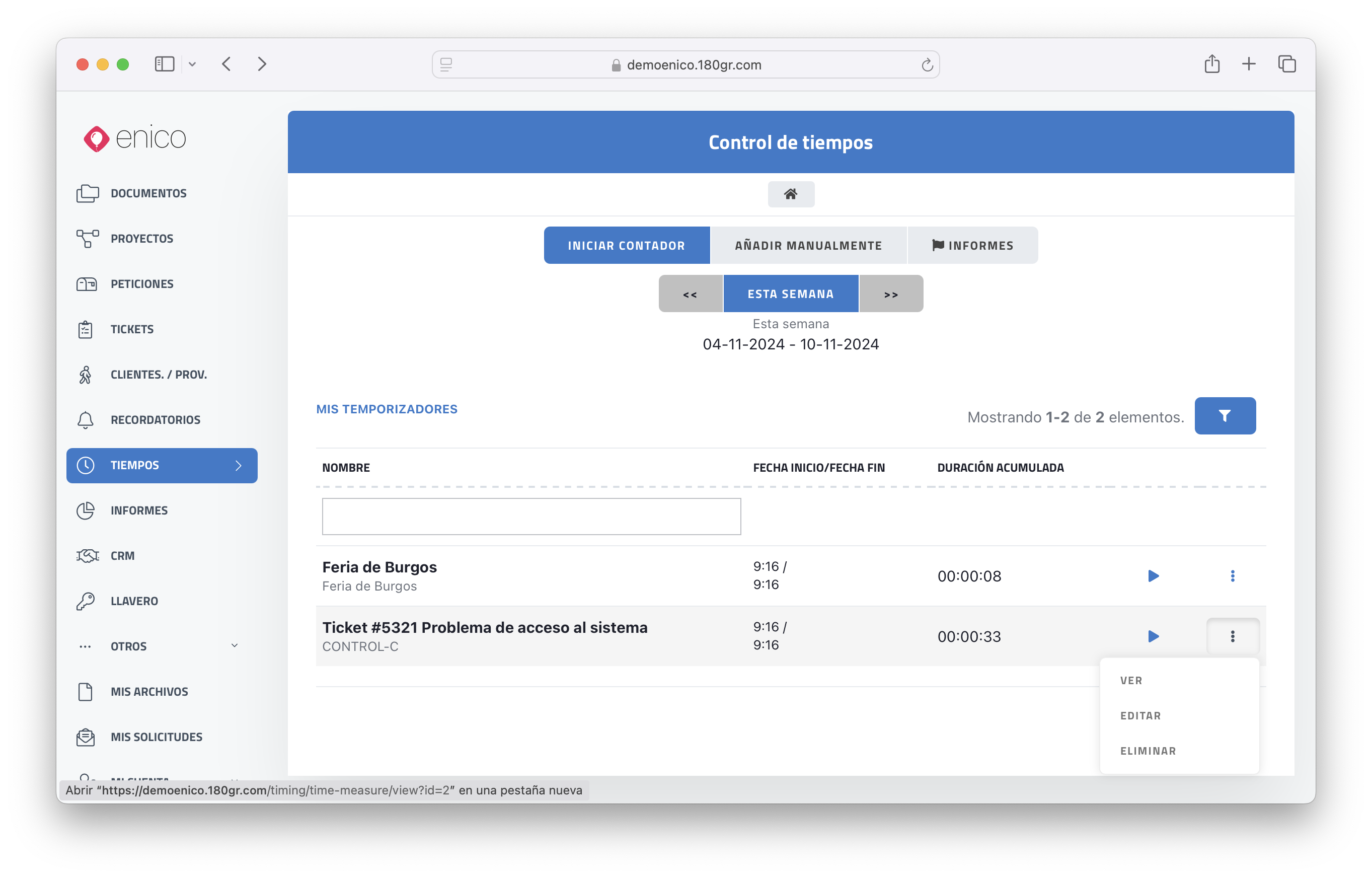Open Documentos from sidebar

[148, 193]
